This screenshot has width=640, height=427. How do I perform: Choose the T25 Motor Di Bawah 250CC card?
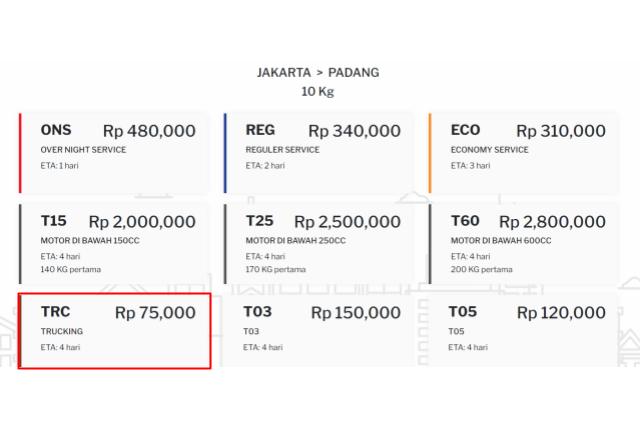click(318, 243)
